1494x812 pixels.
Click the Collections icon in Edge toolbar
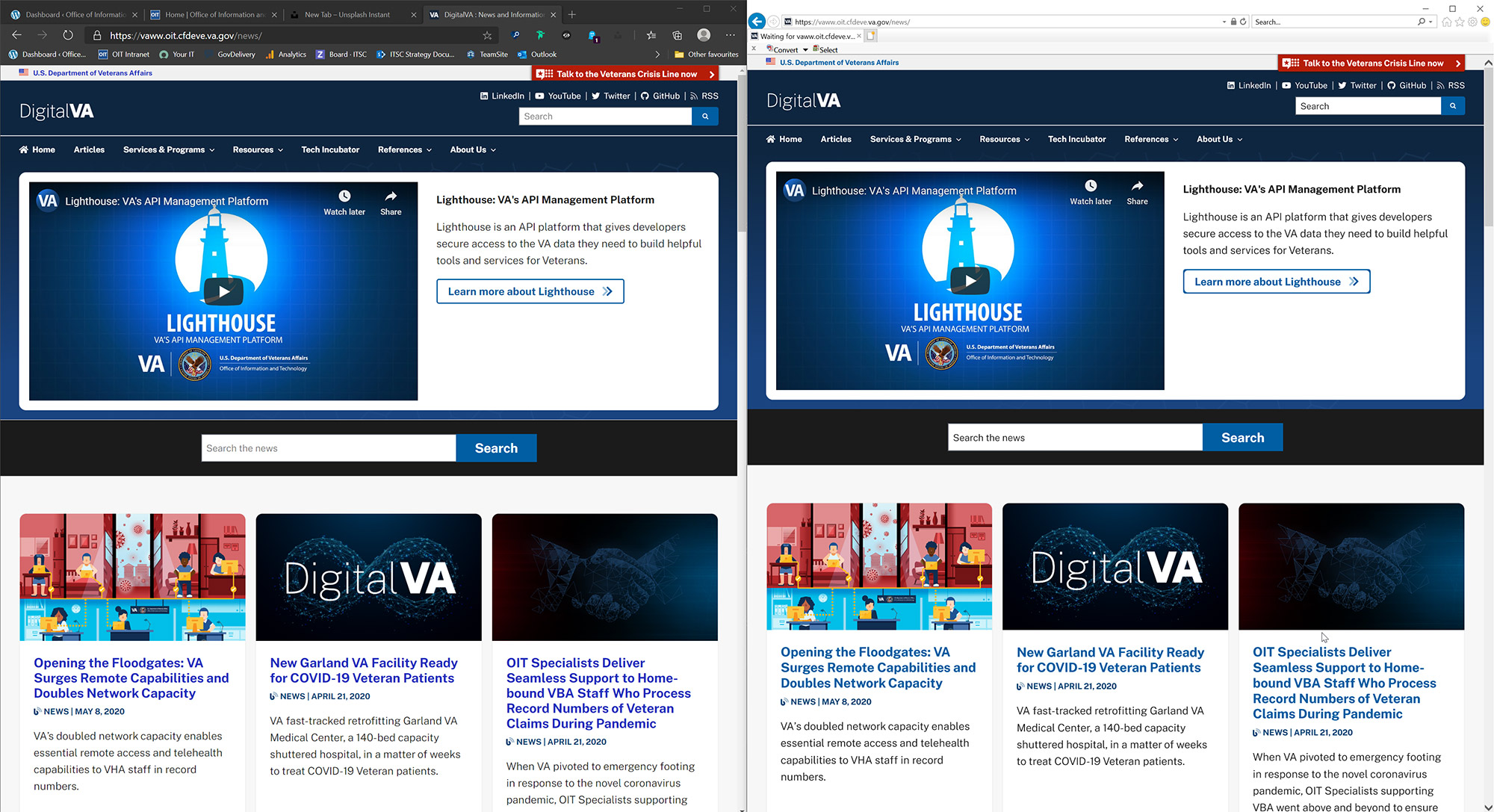(x=677, y=34)
